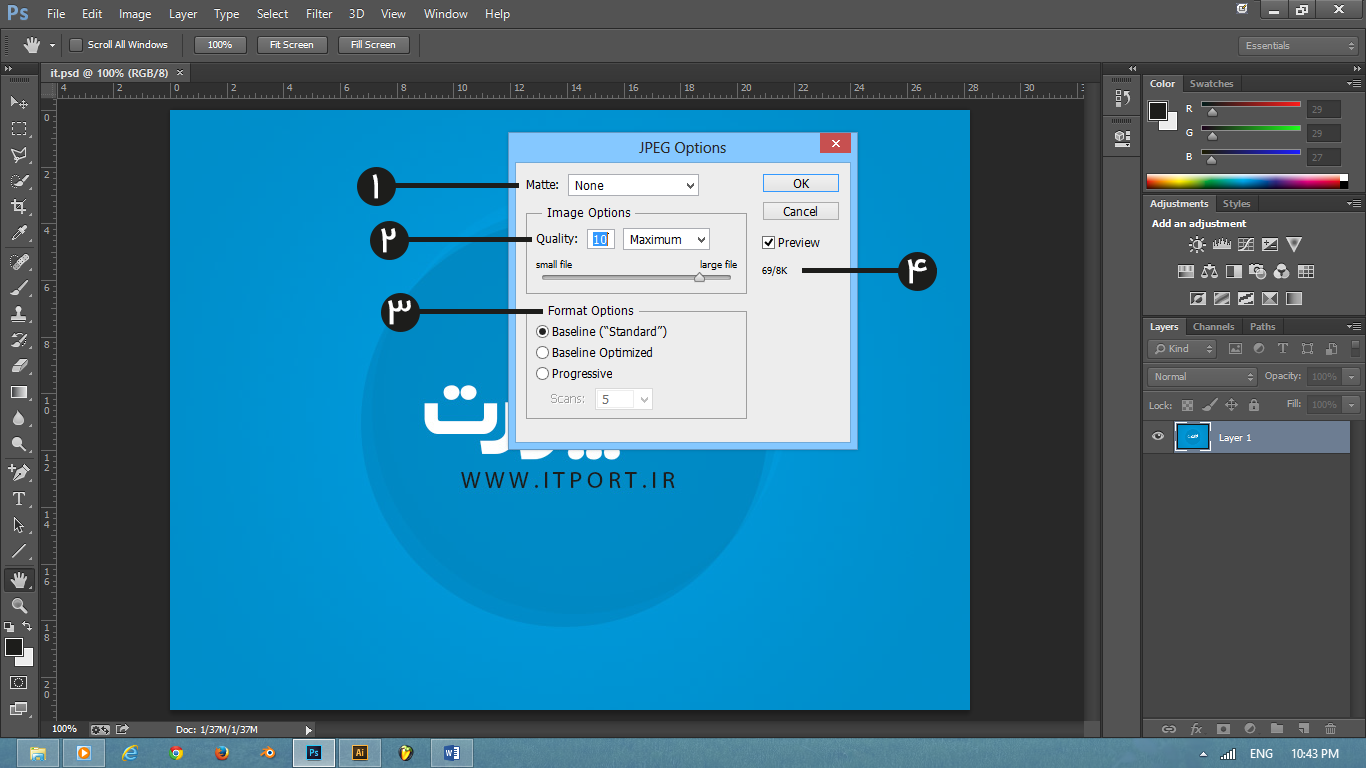Toggle lock all icon

click(x=1254, y=405)
